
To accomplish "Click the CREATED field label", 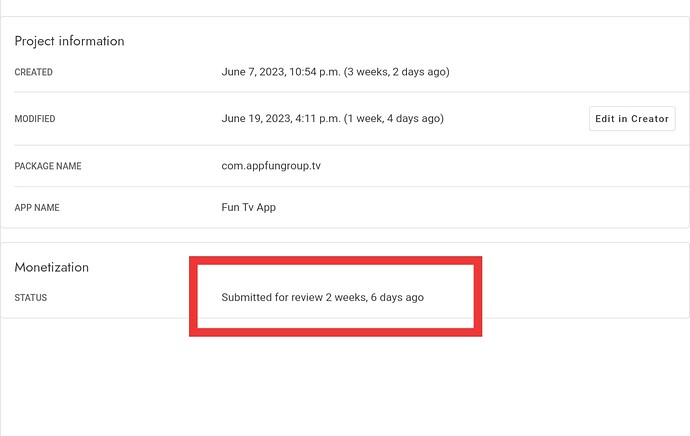I will coord(33,73).
